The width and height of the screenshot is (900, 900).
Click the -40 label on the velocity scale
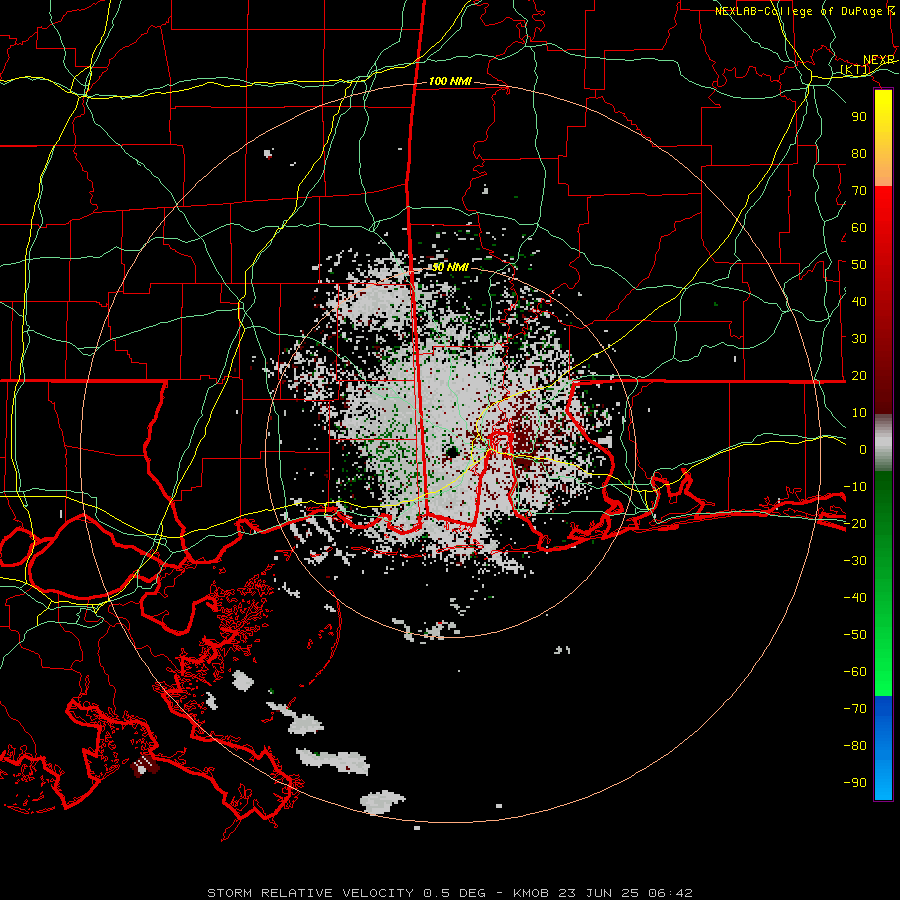(x=855, y=598)
